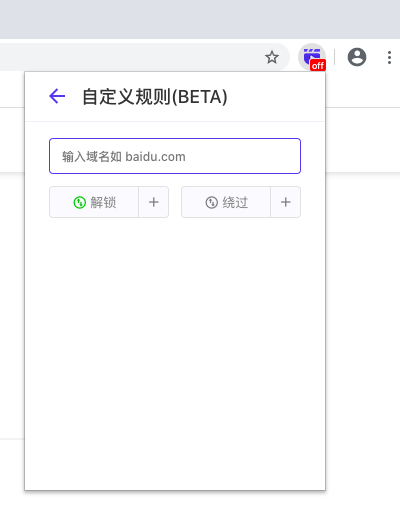Focus the domain input field (baidu.com placeholder)
The width and height of the screenshot is (400, 518).
(x=175, y=156)
